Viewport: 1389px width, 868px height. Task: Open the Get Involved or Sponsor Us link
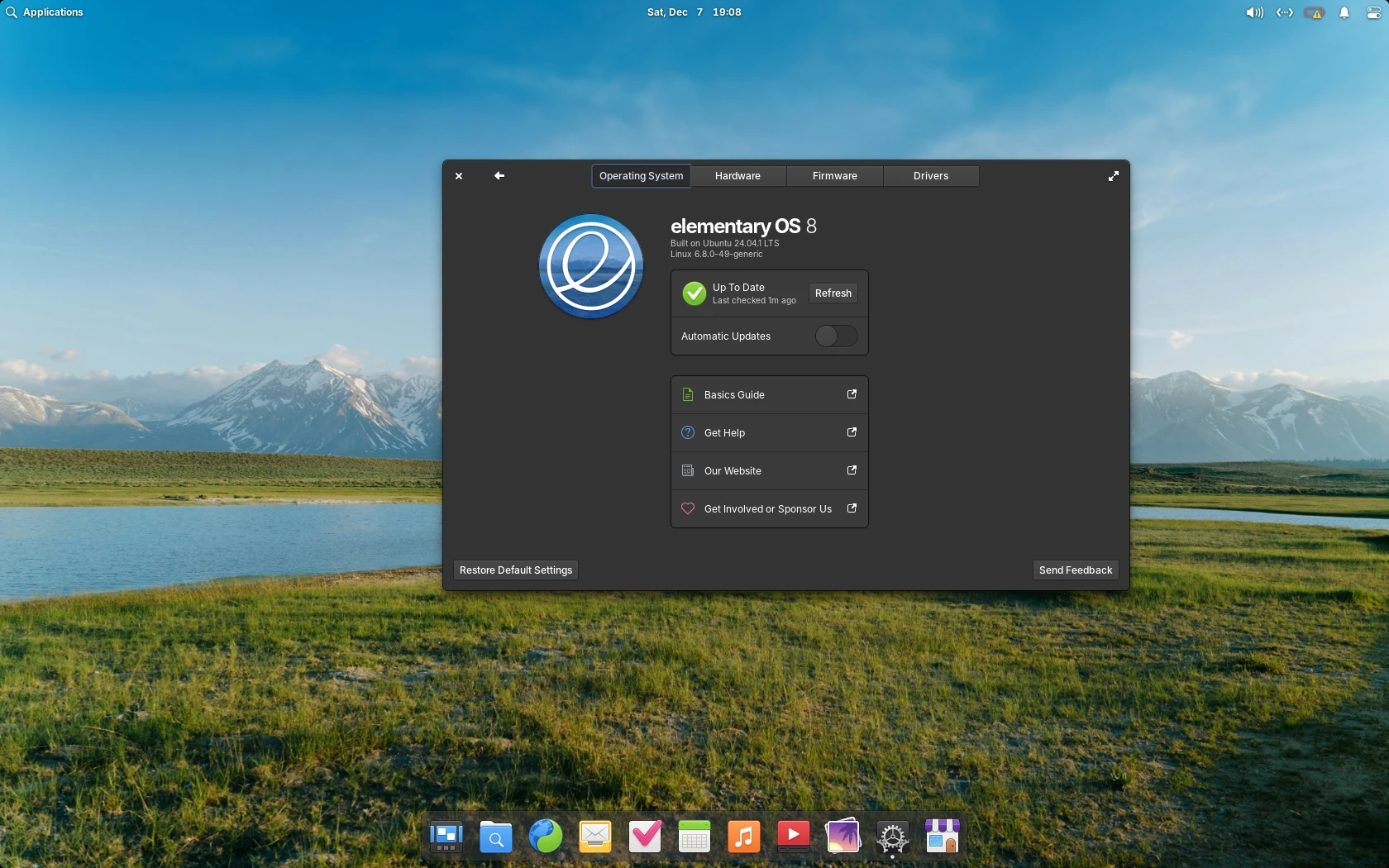coord(768,508)
